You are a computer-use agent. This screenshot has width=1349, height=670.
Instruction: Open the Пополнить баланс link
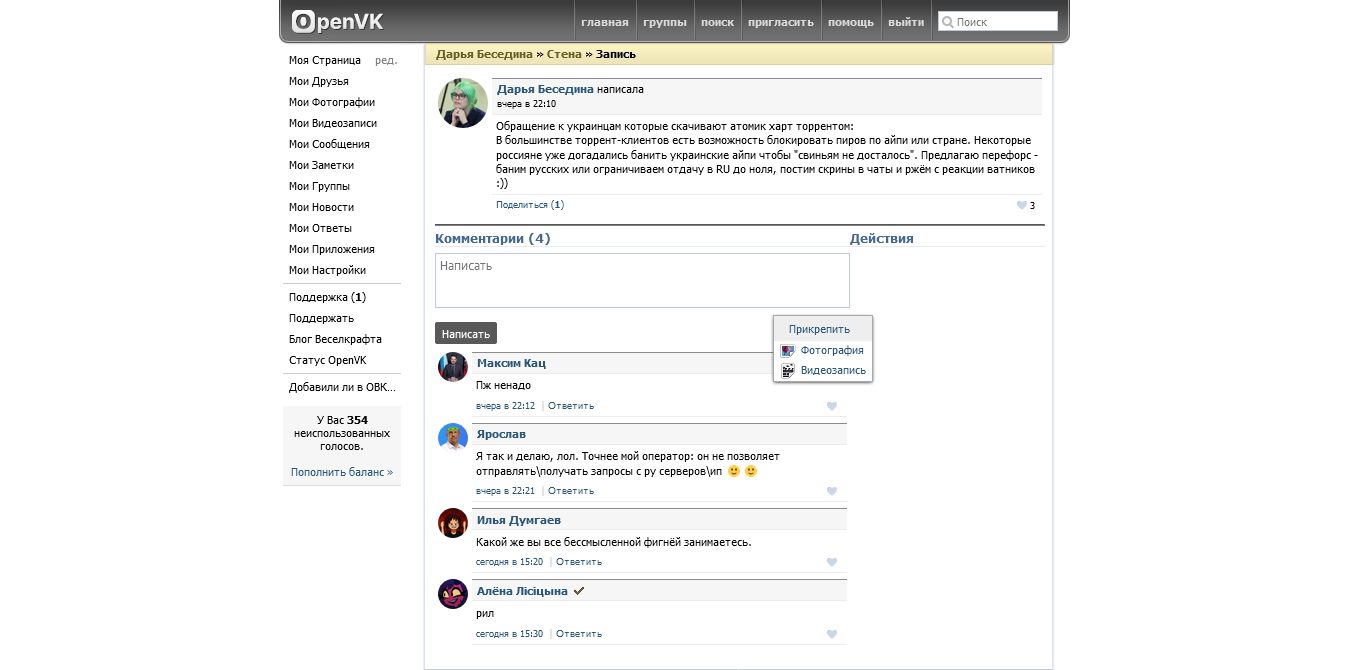pos(341,472)
